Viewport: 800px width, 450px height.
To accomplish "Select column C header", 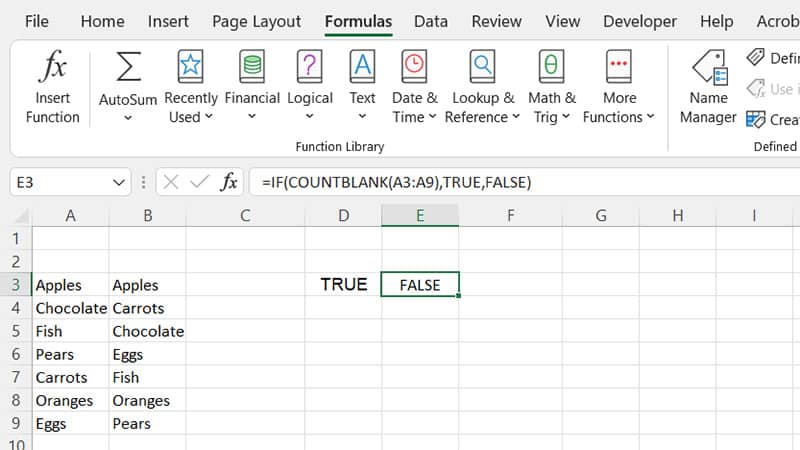I will click(x=245, y=216).
